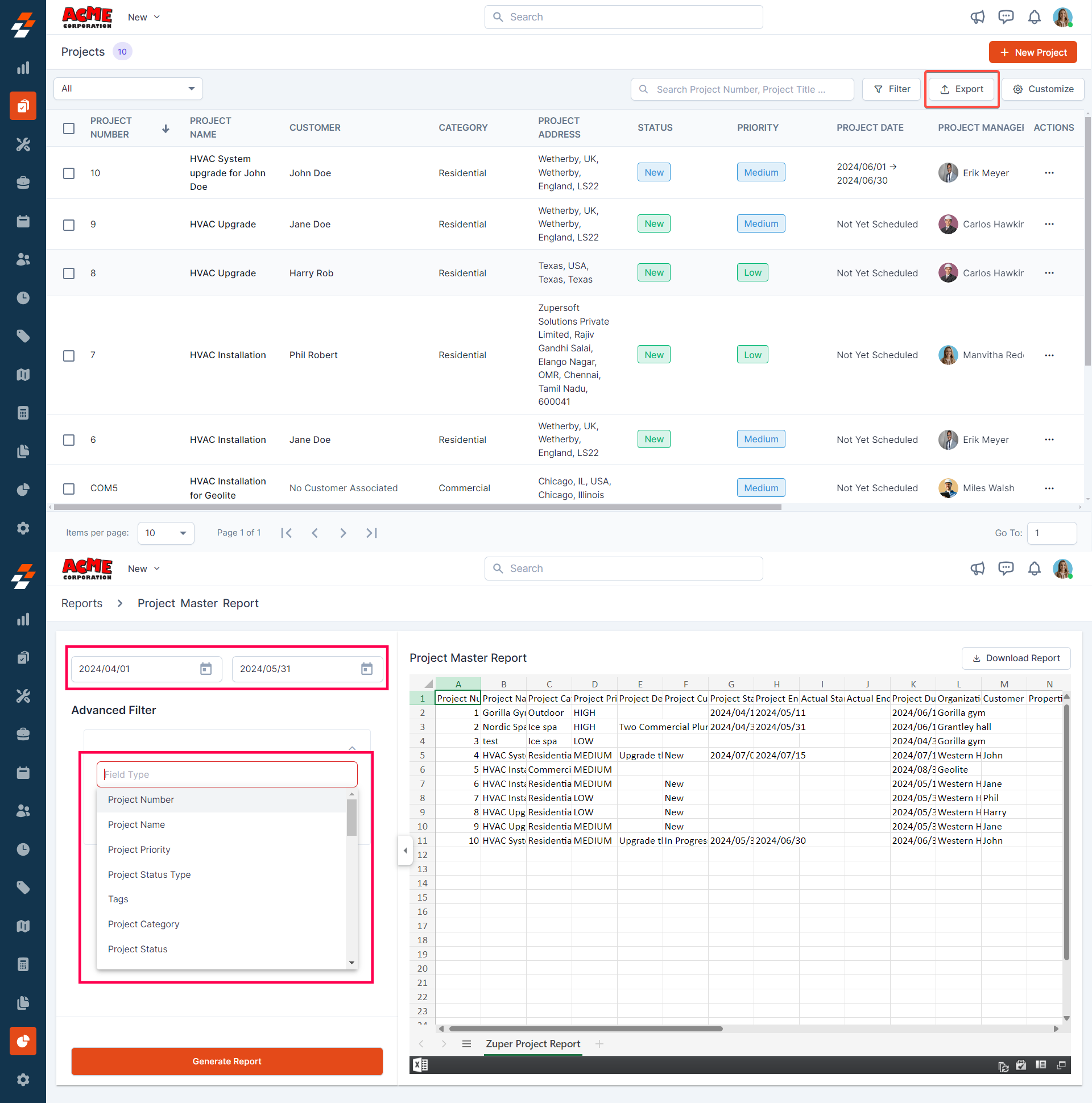Collapse the report filter side panel arrow
1092x1103 pixels.
(x=405, y=850)
